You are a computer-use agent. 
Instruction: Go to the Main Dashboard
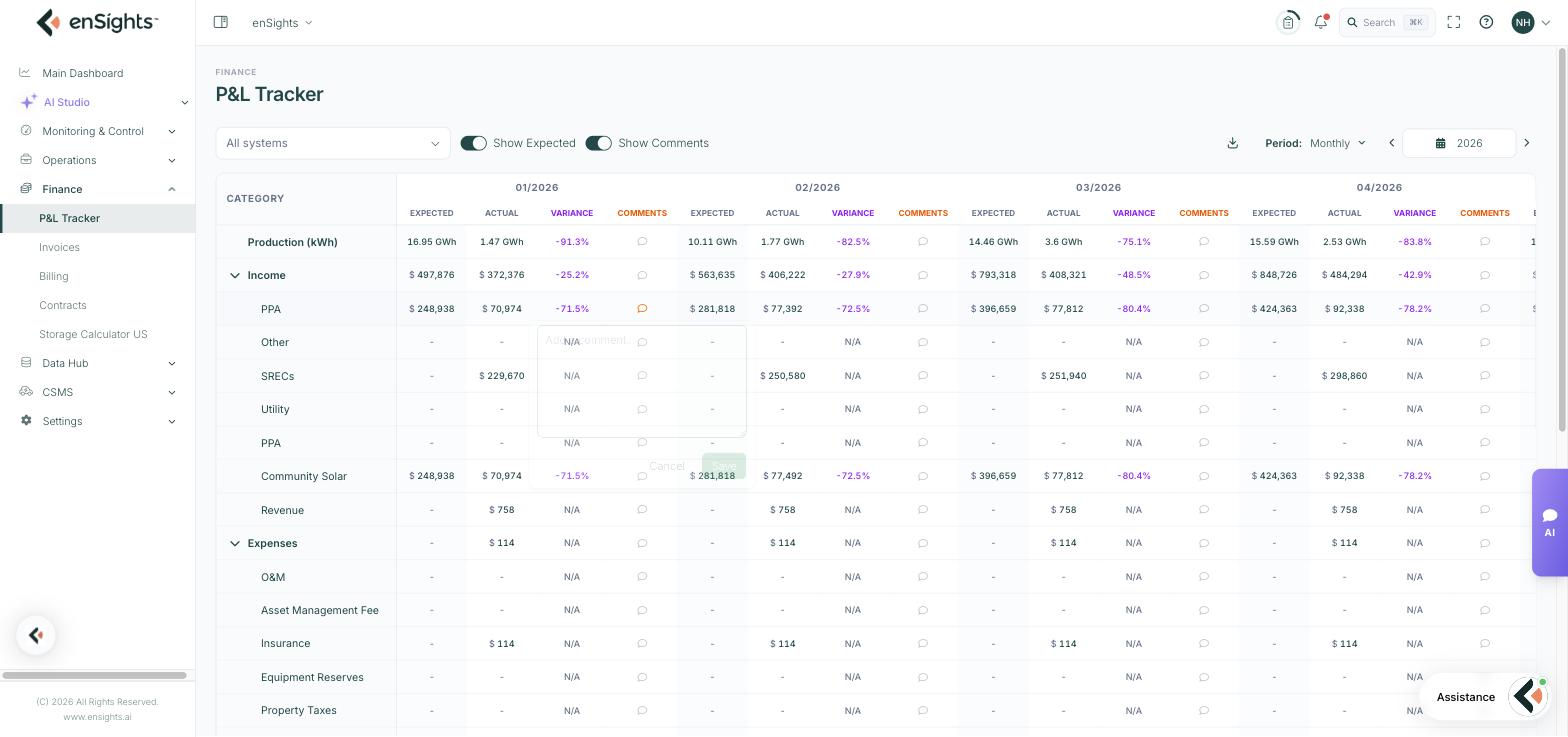pyautogui.click(x=83, y=73)
